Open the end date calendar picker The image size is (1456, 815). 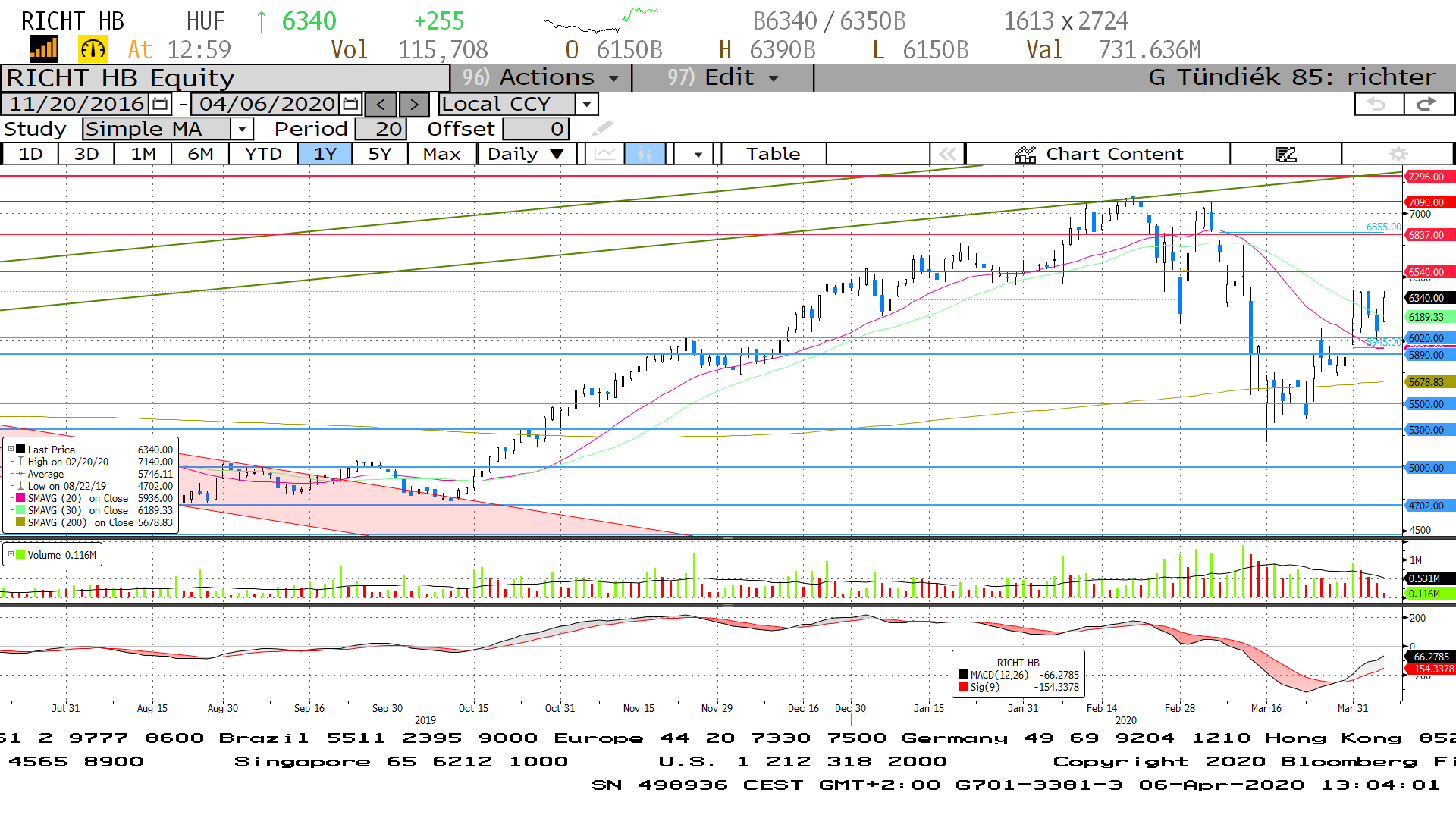(350, 104)
